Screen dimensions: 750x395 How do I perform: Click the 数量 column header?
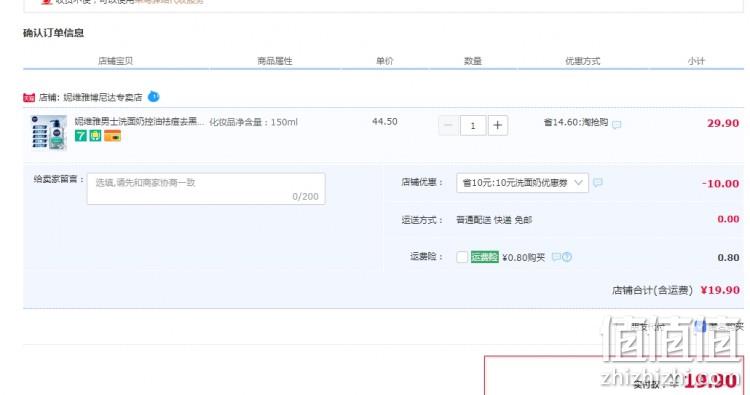point(473,61)
